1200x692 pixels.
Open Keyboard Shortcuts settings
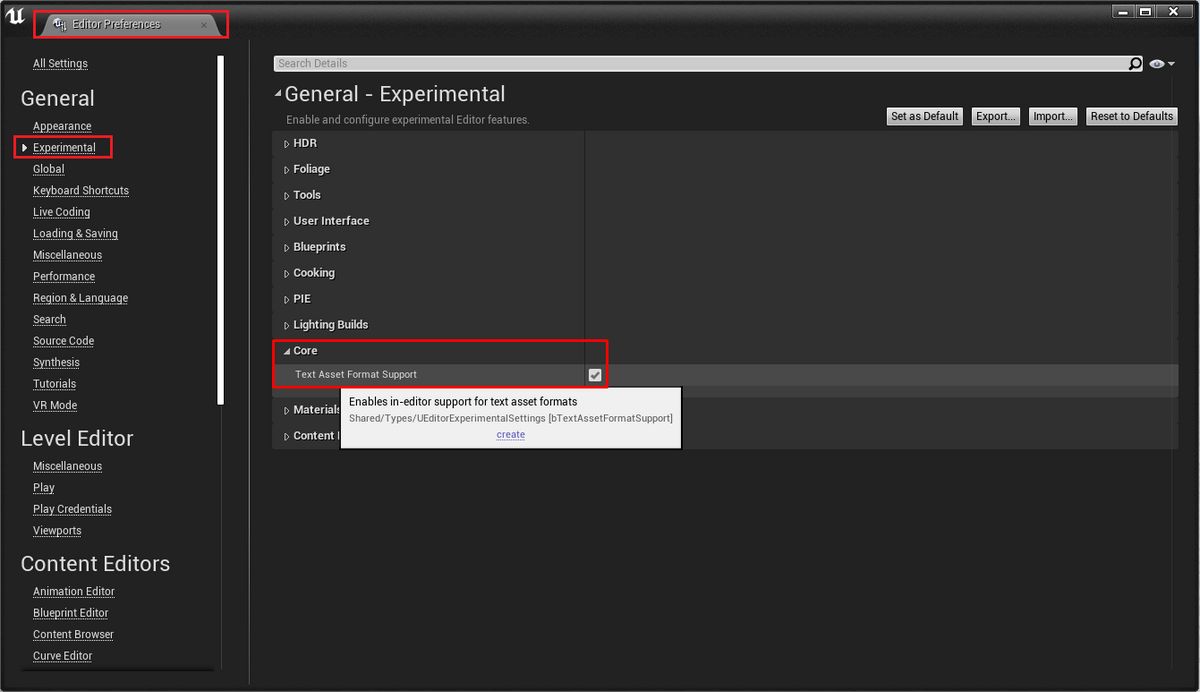coord(81,191)
